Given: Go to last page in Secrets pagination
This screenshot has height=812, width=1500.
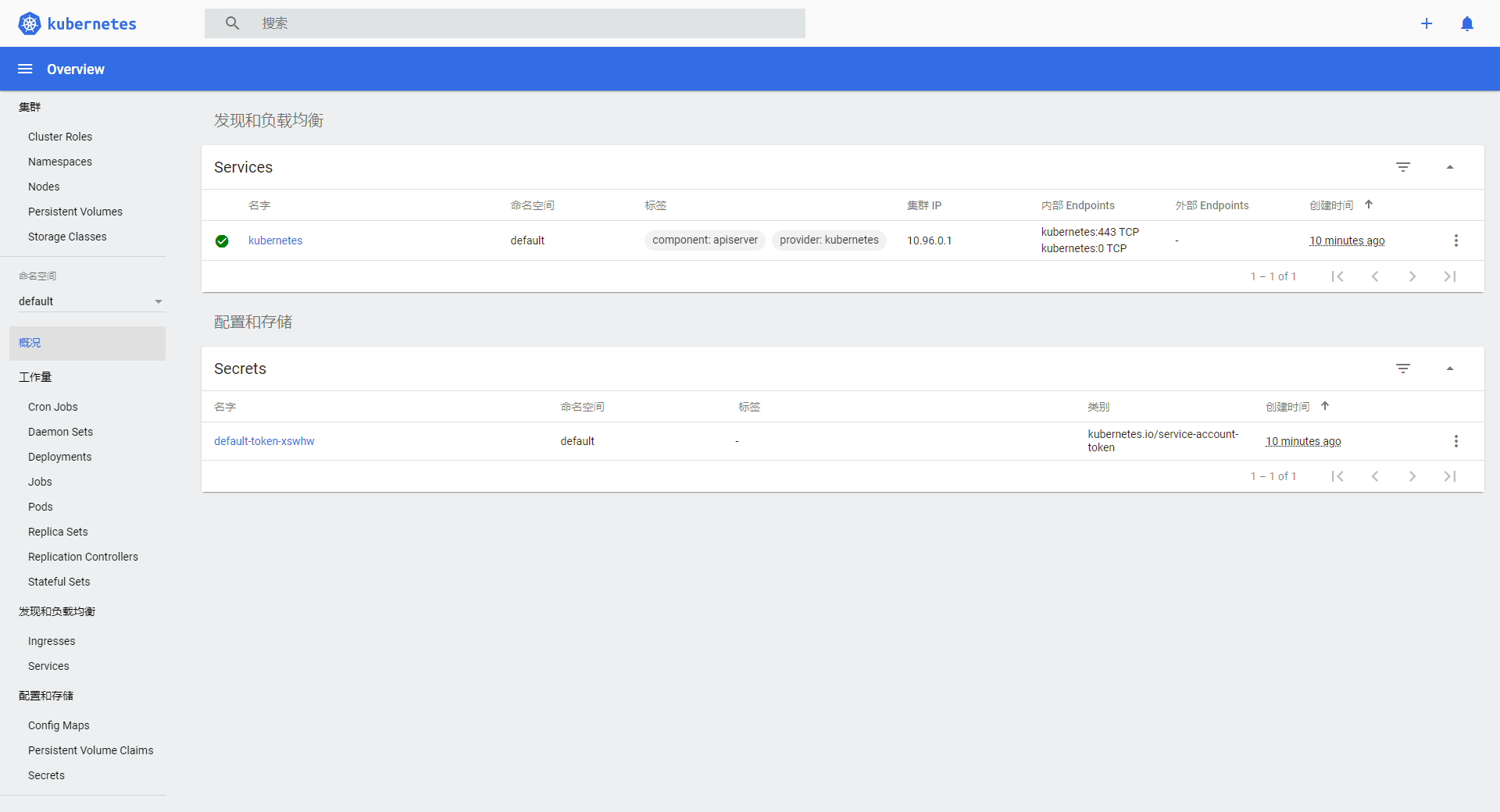Looking at the screenshot, I should 1450,476.
